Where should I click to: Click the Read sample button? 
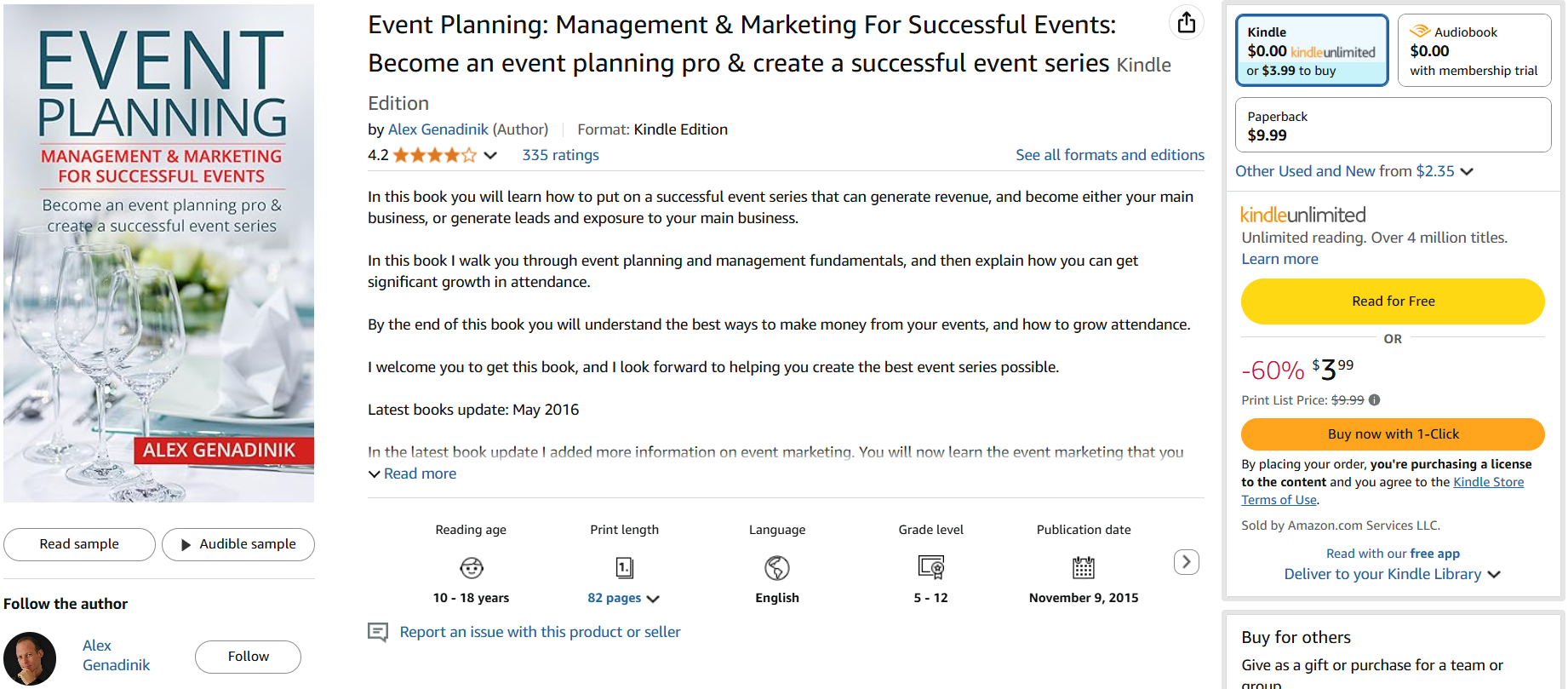point(79,544)
